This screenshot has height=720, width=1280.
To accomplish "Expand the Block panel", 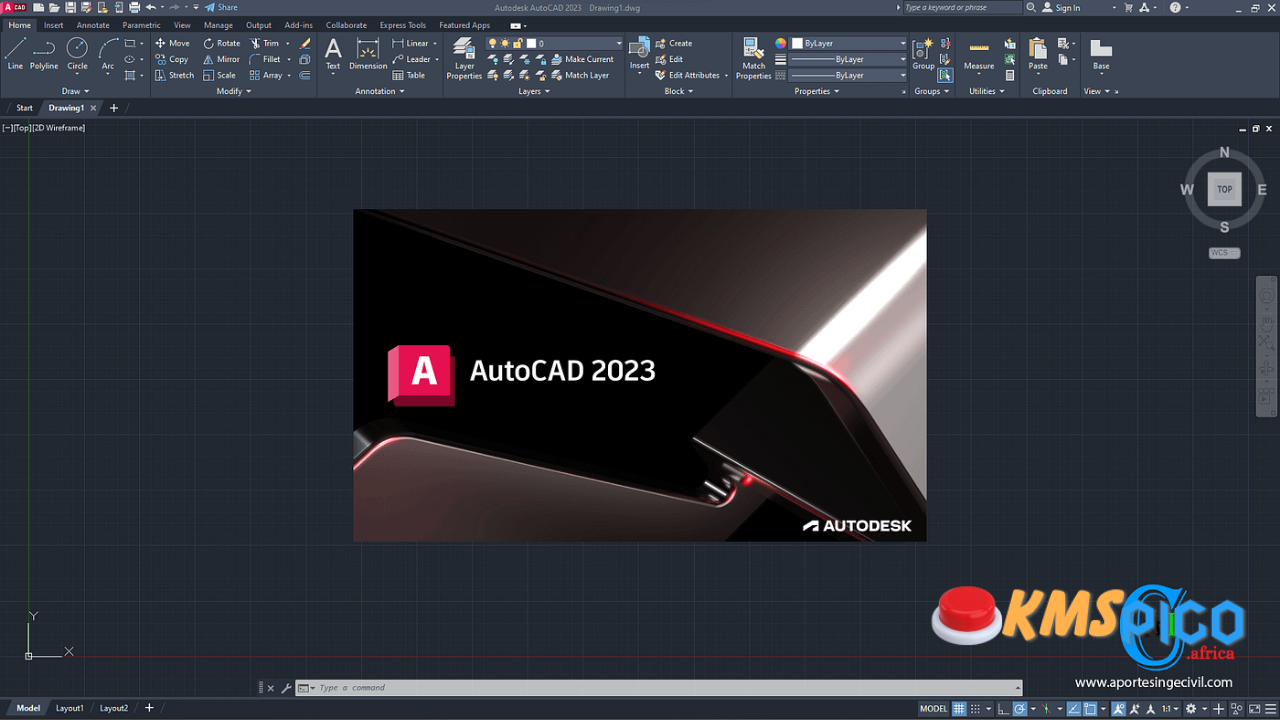I will (678, 91).
